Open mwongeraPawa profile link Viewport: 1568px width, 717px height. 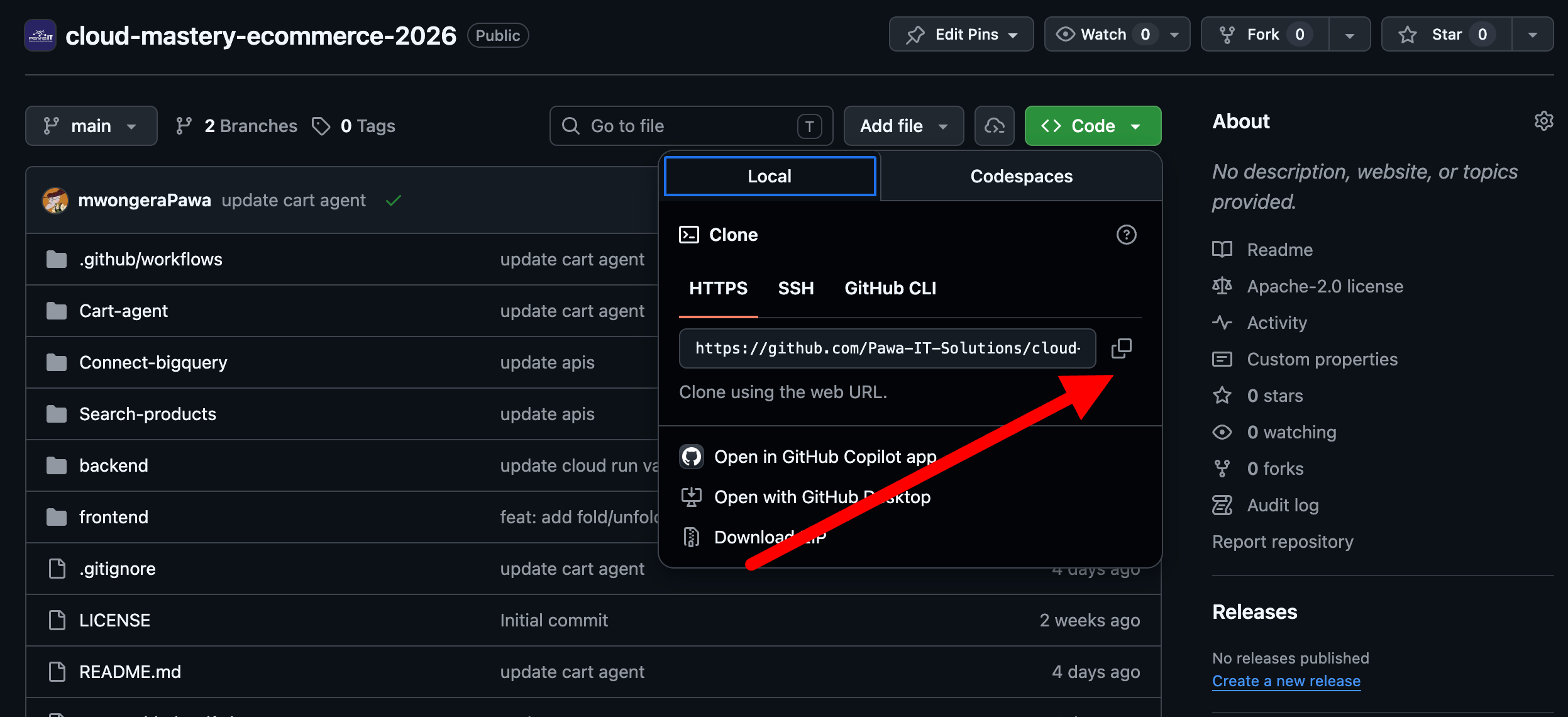pyautogui.click(x=144, y=200)
